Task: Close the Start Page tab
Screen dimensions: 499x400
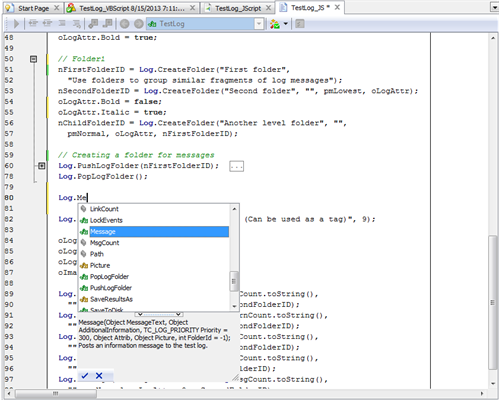Action: (x=57, y=8)
